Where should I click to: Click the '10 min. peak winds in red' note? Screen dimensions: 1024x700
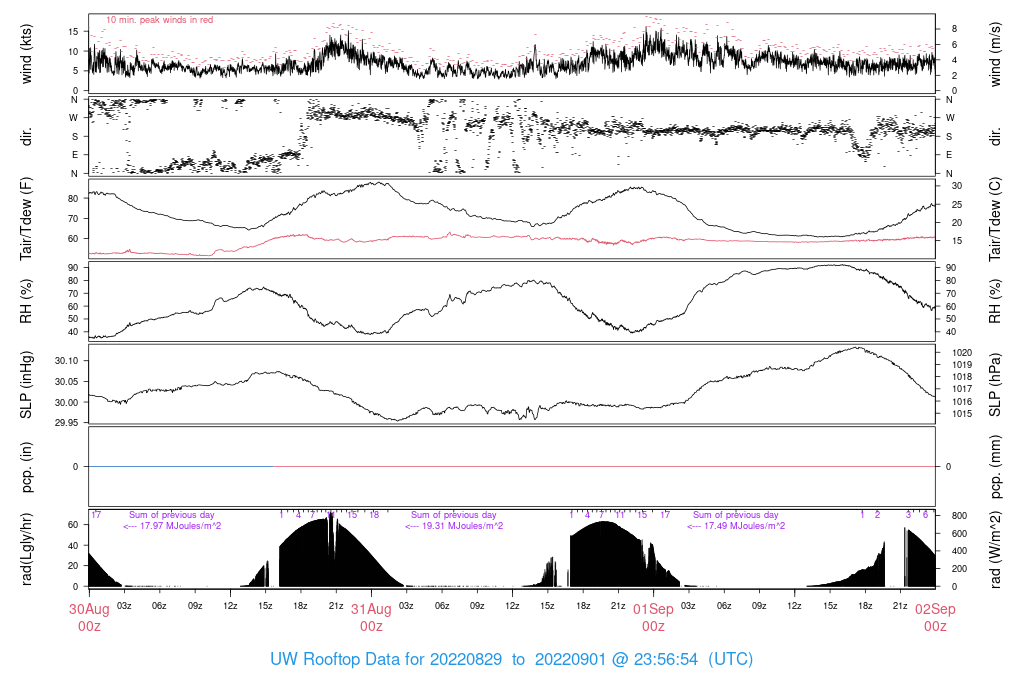point(159,20)
